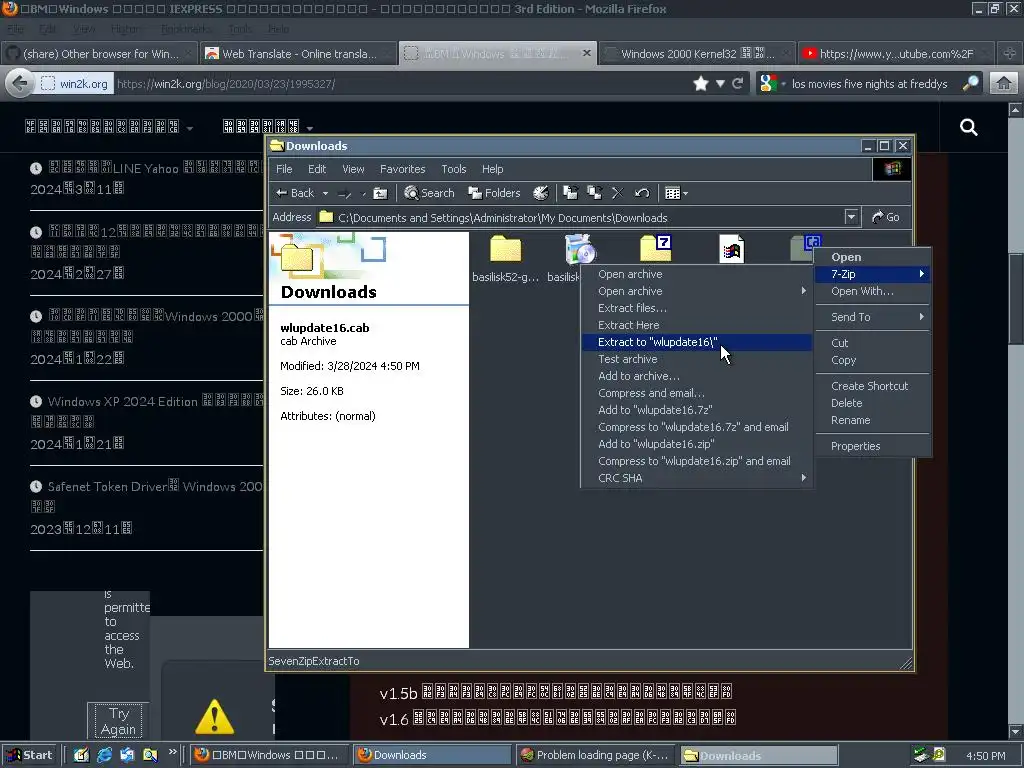Viewport: 1024px width, 768px height.
Task: Click the Back arrow in Downloads toolbar
Action: point(295,193)
